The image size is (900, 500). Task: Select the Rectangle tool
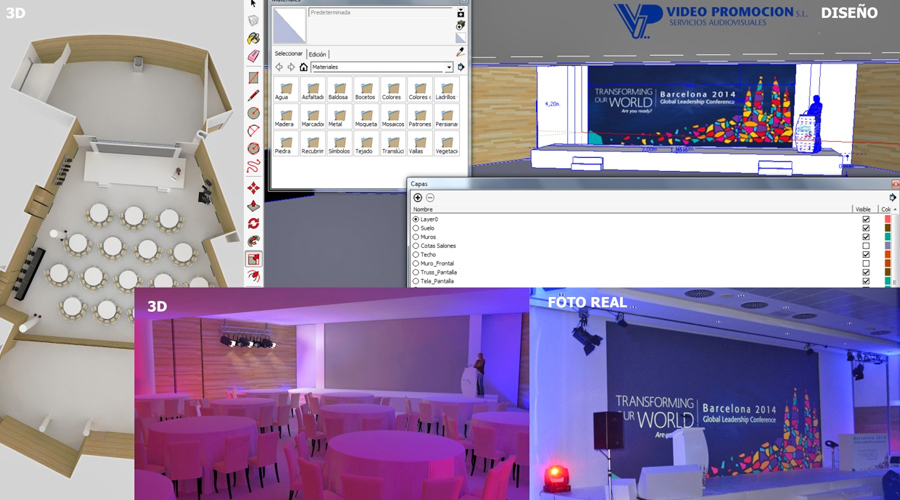[x=253, y=77]
